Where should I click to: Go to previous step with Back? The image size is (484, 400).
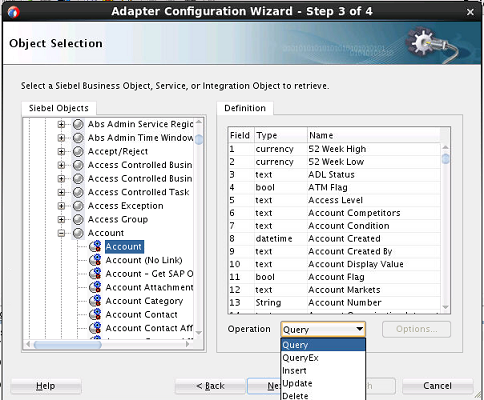210,386
